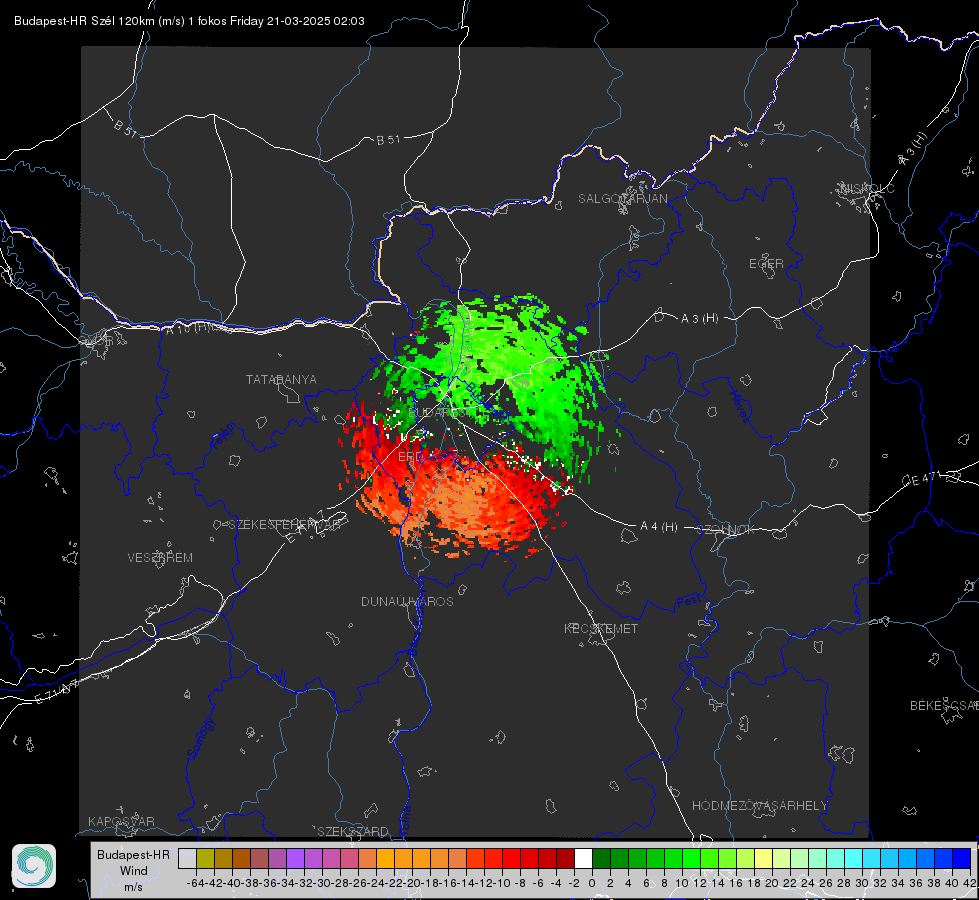Click the MISKOLC city label

pos(867,188)
